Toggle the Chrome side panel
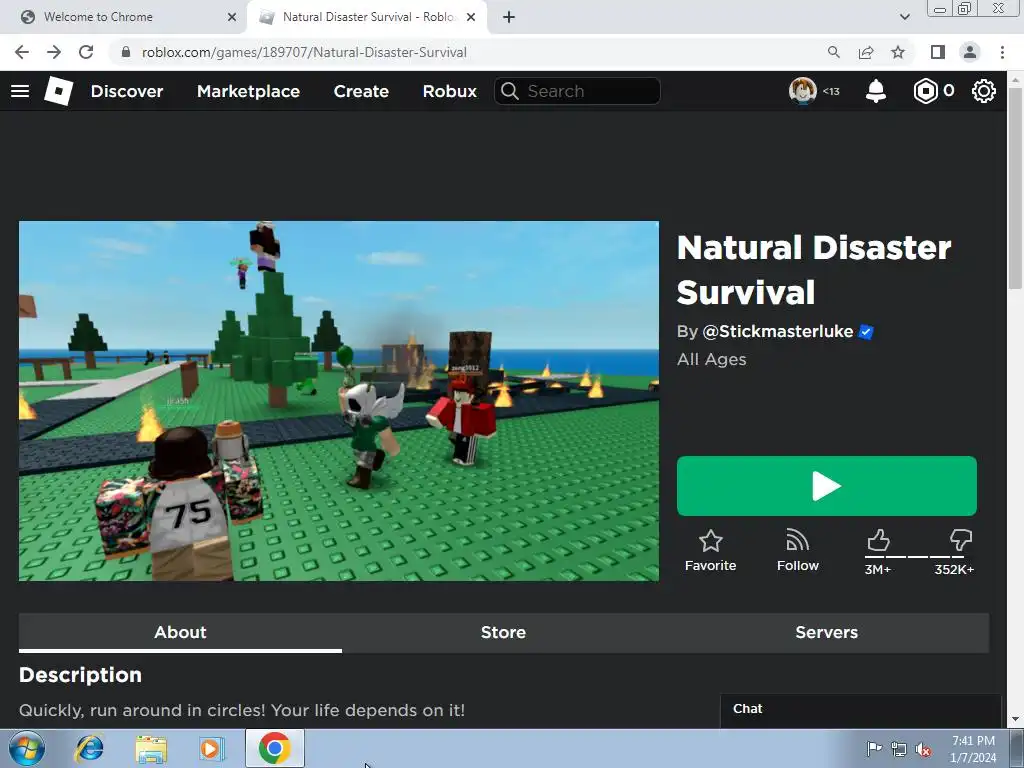The width and height of the screenshot is (1024, 768). tap(938, 52)
